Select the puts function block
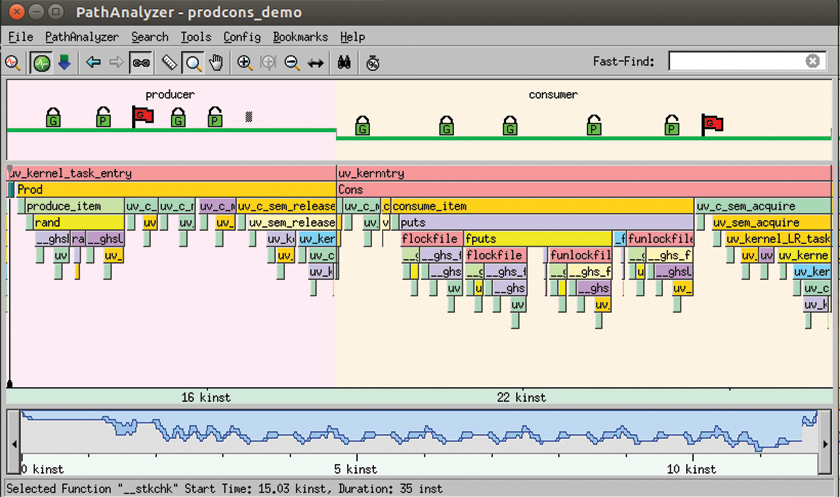This screenshot has width=840, height=497. pyautogui.click(x=546, y=222)
